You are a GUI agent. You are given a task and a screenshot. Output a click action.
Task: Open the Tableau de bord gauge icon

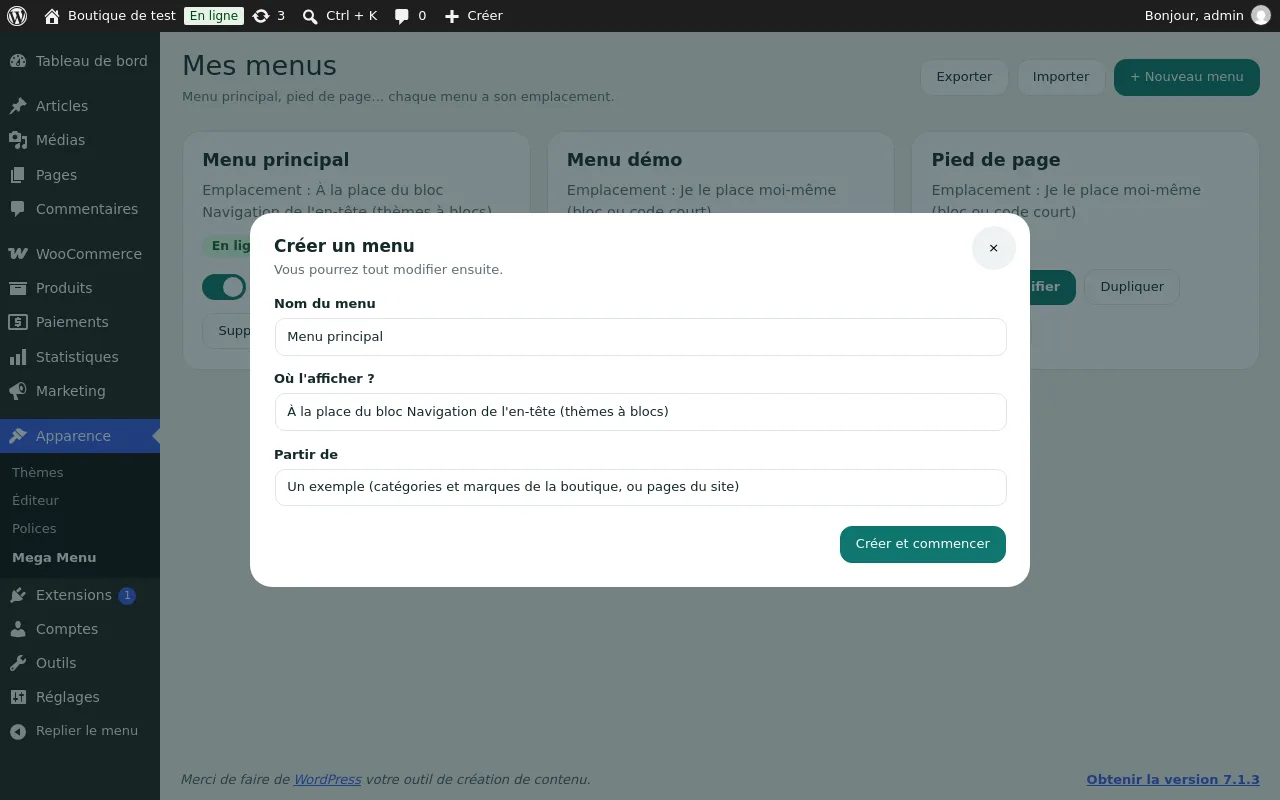point(18,61)
